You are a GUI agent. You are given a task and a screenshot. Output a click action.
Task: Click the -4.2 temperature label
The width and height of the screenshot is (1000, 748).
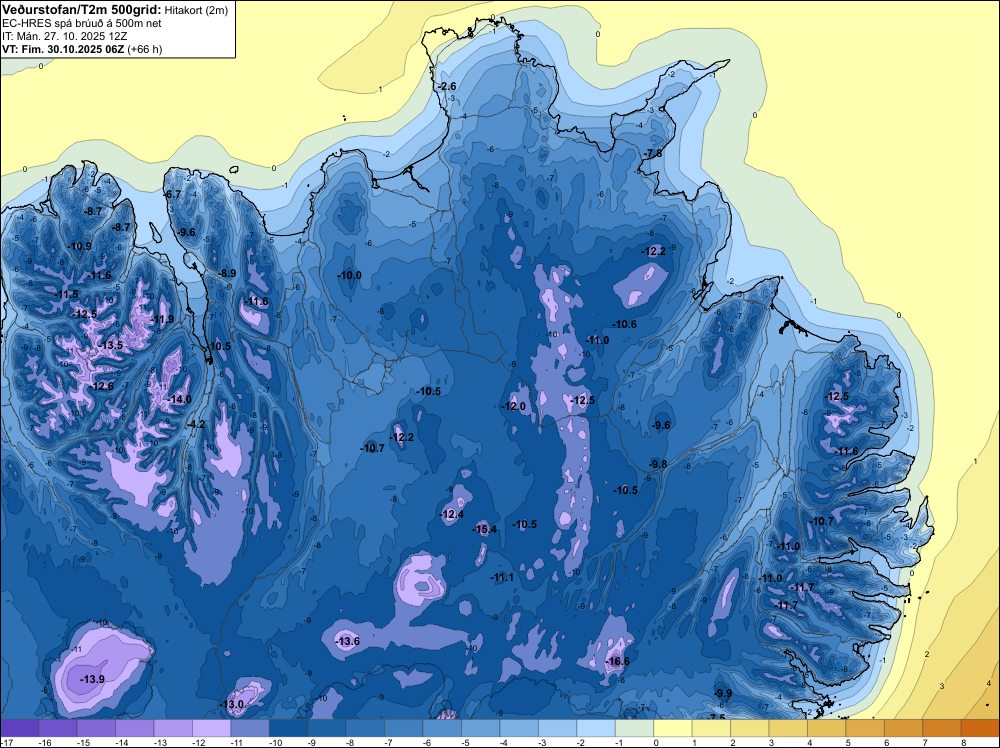coord(196,424)
